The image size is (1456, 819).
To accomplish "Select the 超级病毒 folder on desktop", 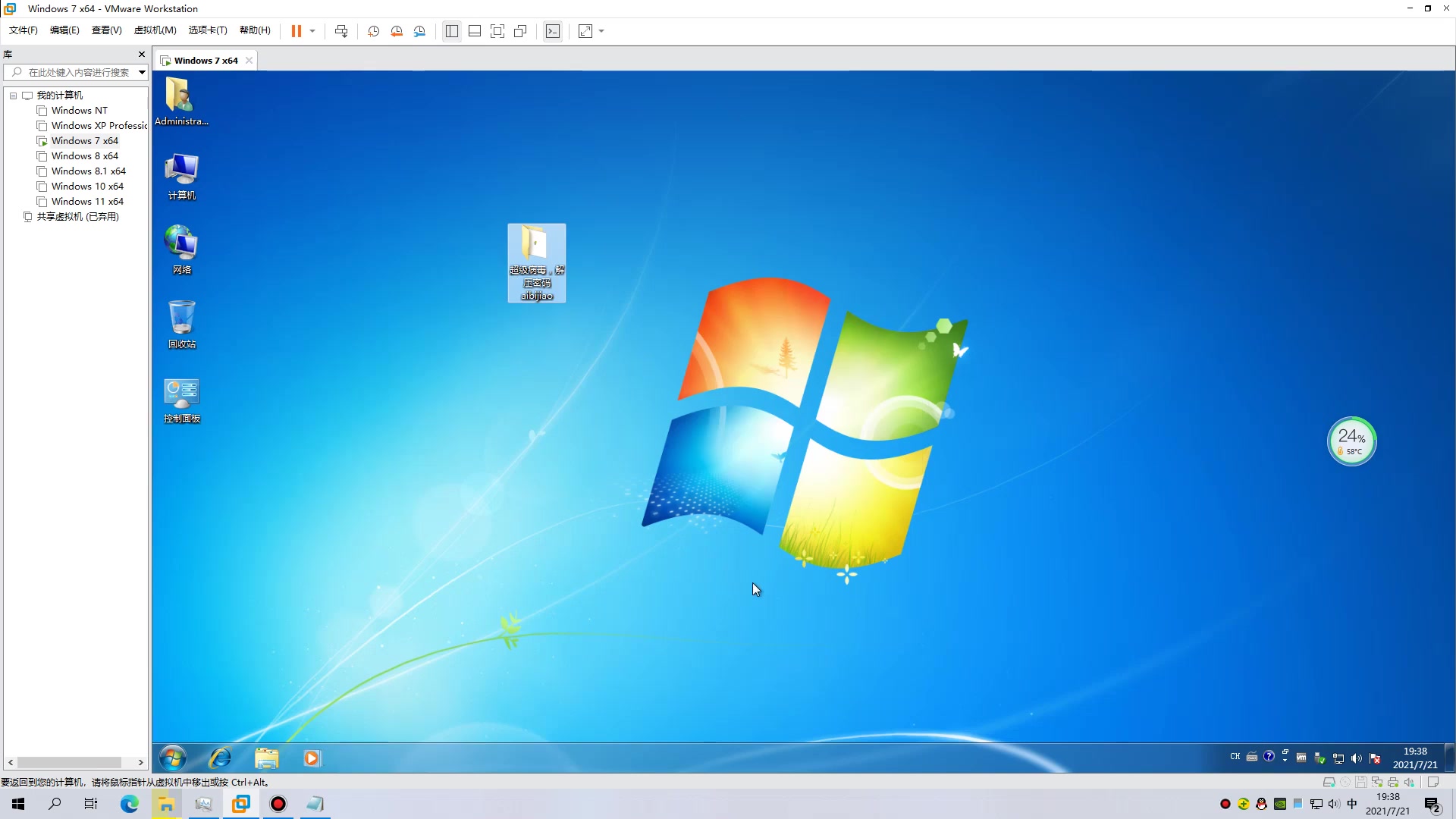I will tap(537, 263).
